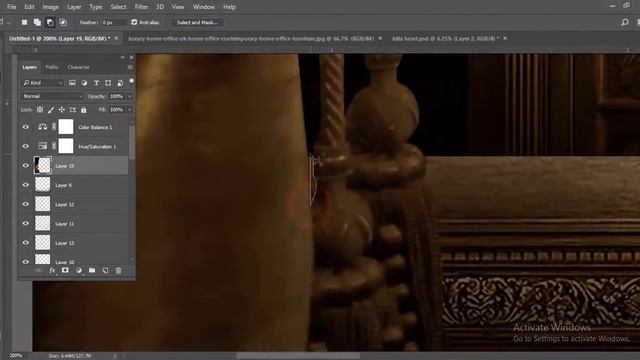Toggle the Anti-alias checkbox

134,22
